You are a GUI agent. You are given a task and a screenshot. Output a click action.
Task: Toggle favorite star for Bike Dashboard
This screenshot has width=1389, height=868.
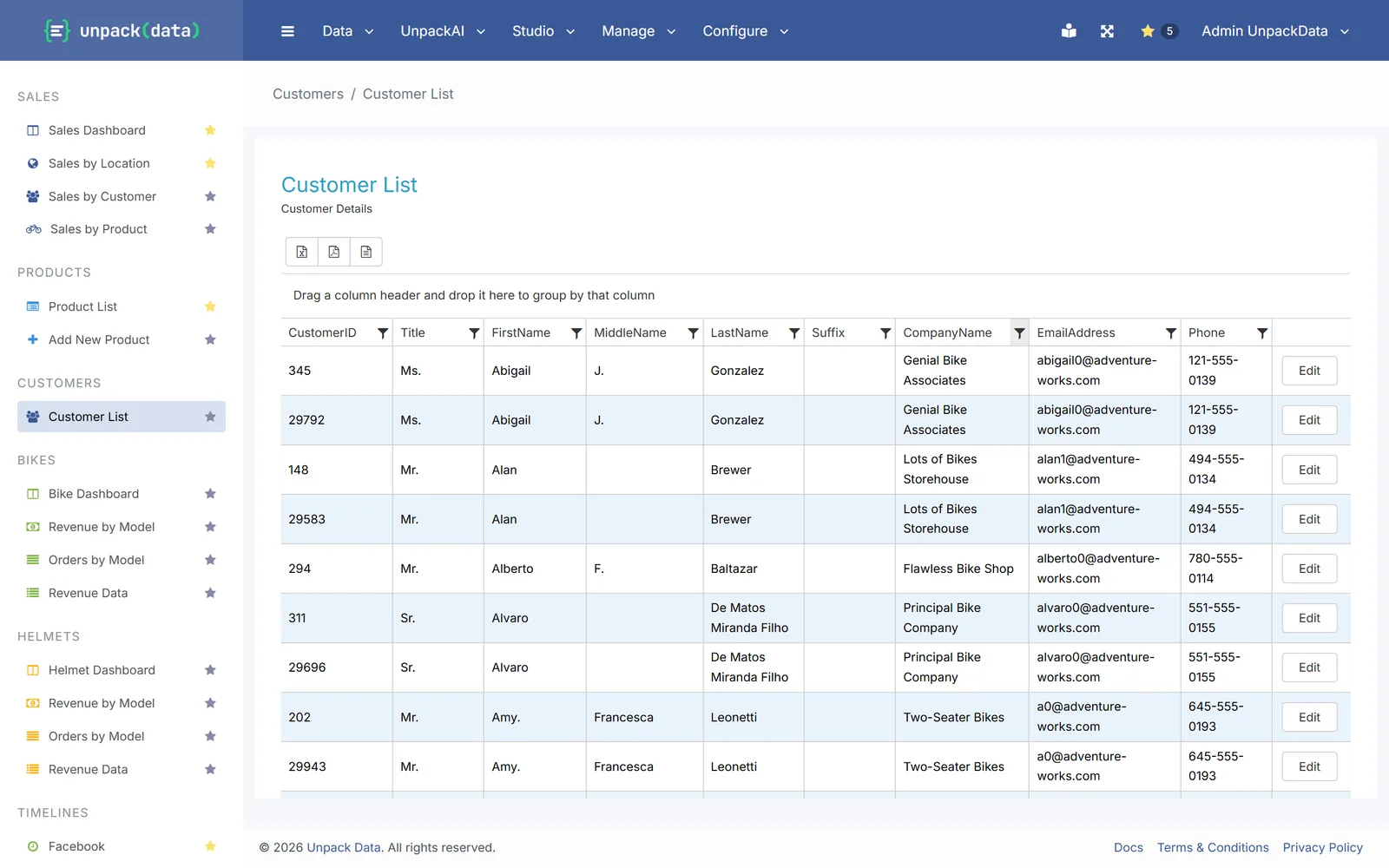[x=210, y=494]
